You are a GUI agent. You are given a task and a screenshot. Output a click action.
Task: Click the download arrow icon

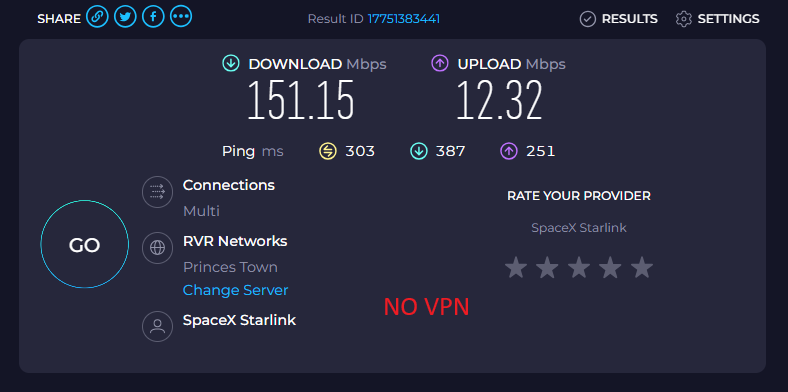[231, 64]
